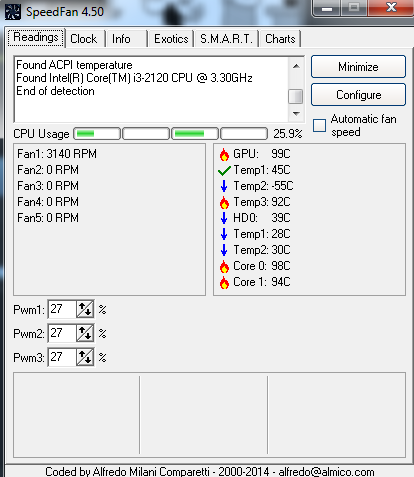Viewport: 414px width, 477px height.
Task: Click the green checkmark beside Temp1: 45C
Action: (x=224, y=171)
